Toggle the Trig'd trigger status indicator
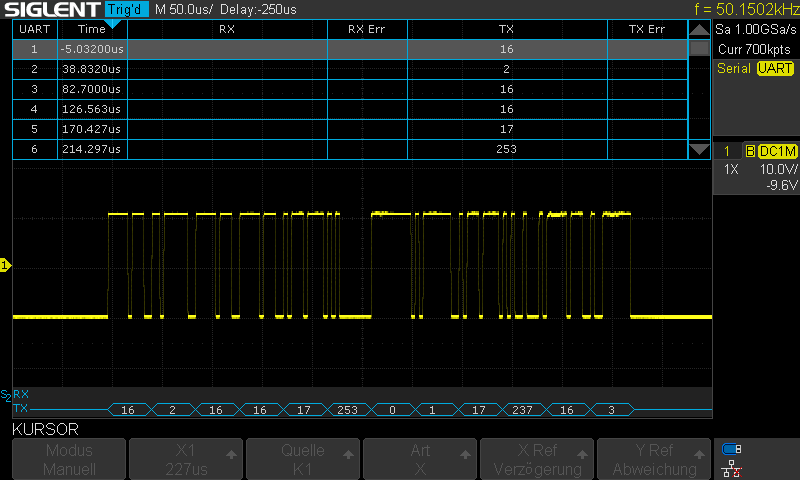 pos(127,9)
